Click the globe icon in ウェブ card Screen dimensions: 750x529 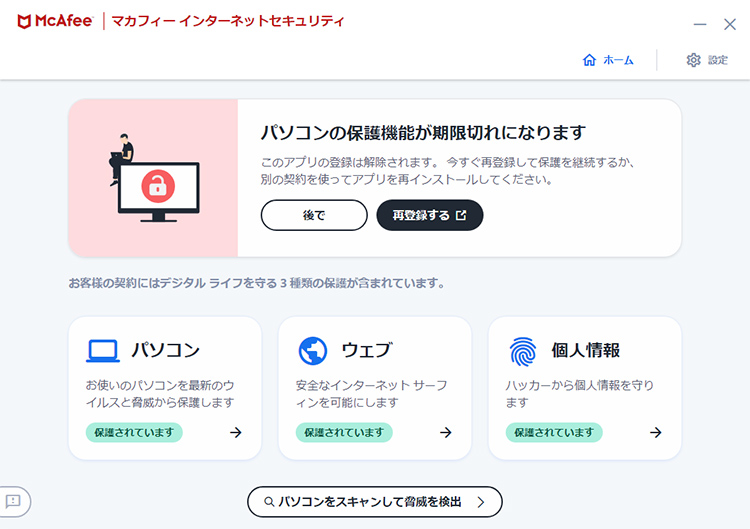click(x=313, y=351)
